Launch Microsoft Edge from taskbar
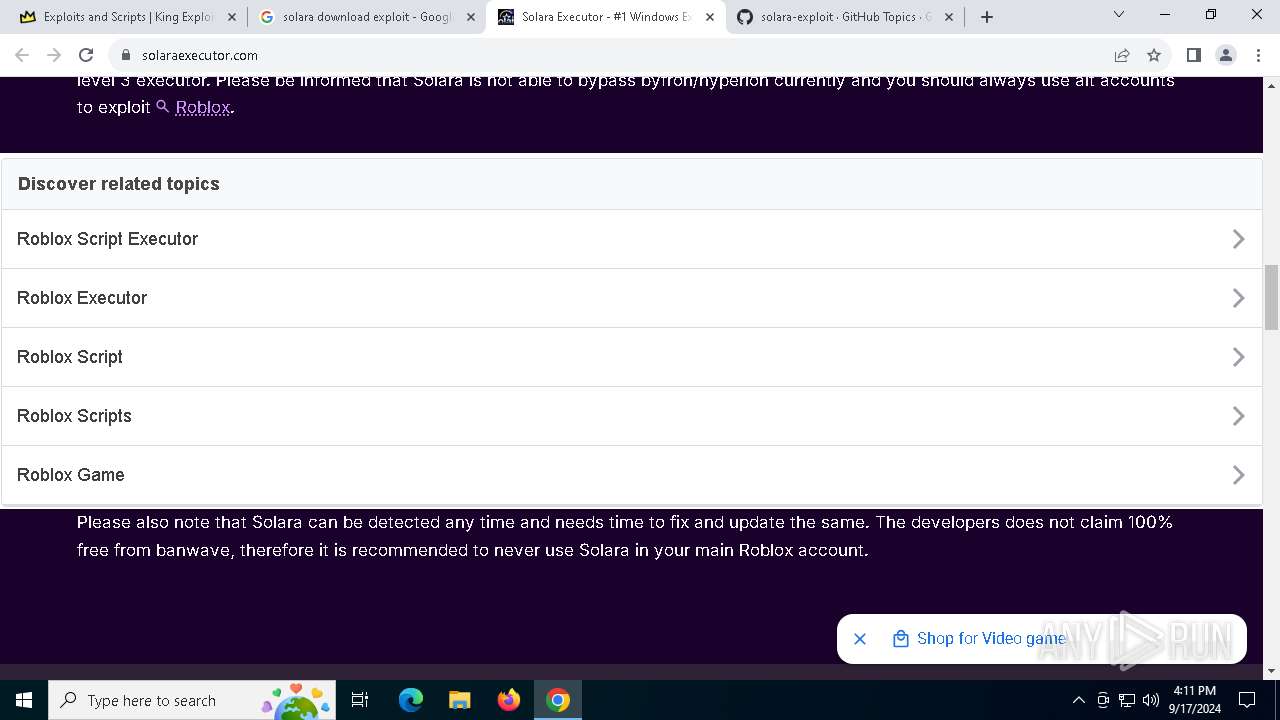Screen dimensions: 1280x720 [411, 700]
